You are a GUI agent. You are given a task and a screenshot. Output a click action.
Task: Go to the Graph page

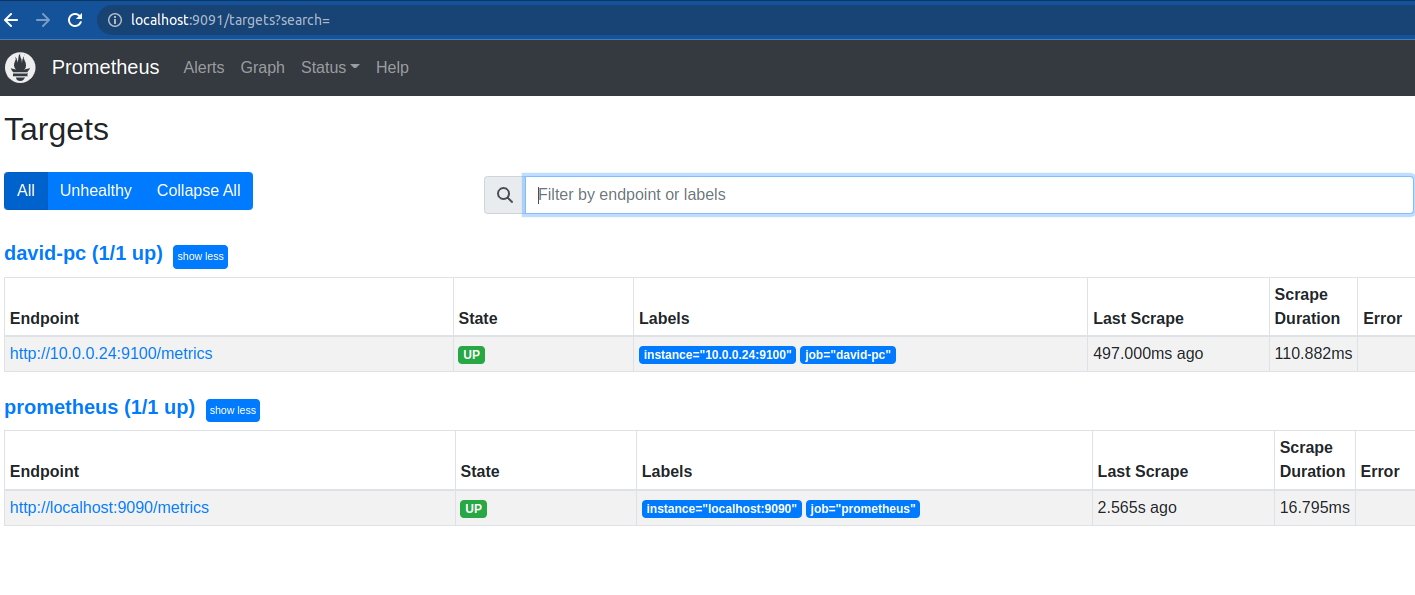click(263, 68)
